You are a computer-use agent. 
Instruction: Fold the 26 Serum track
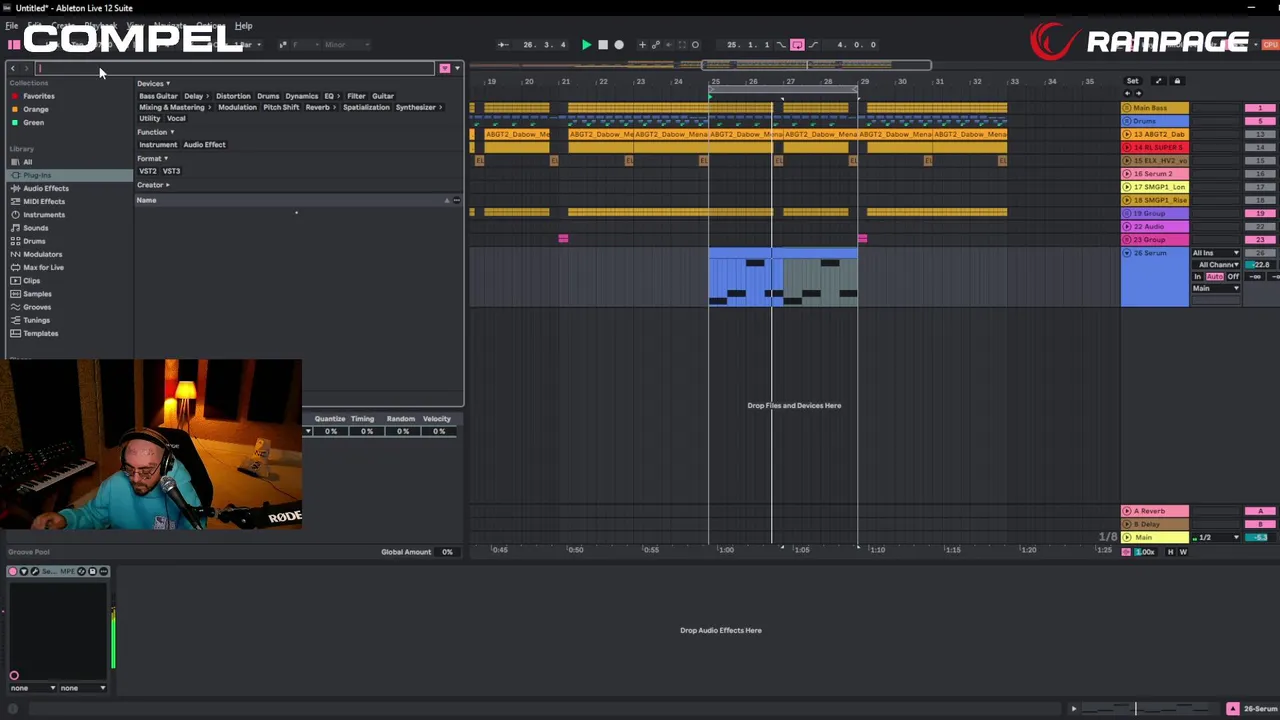click(x=1127, y=253)
